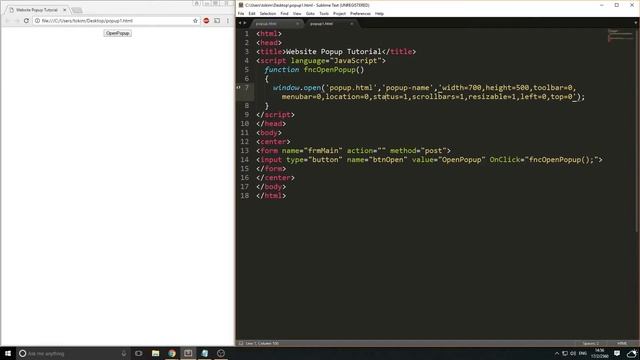Viewport: 640px width, 360px height.
Task: Click the Sublime Text vertical scrollbar
Action: click(x=637, y=131)
